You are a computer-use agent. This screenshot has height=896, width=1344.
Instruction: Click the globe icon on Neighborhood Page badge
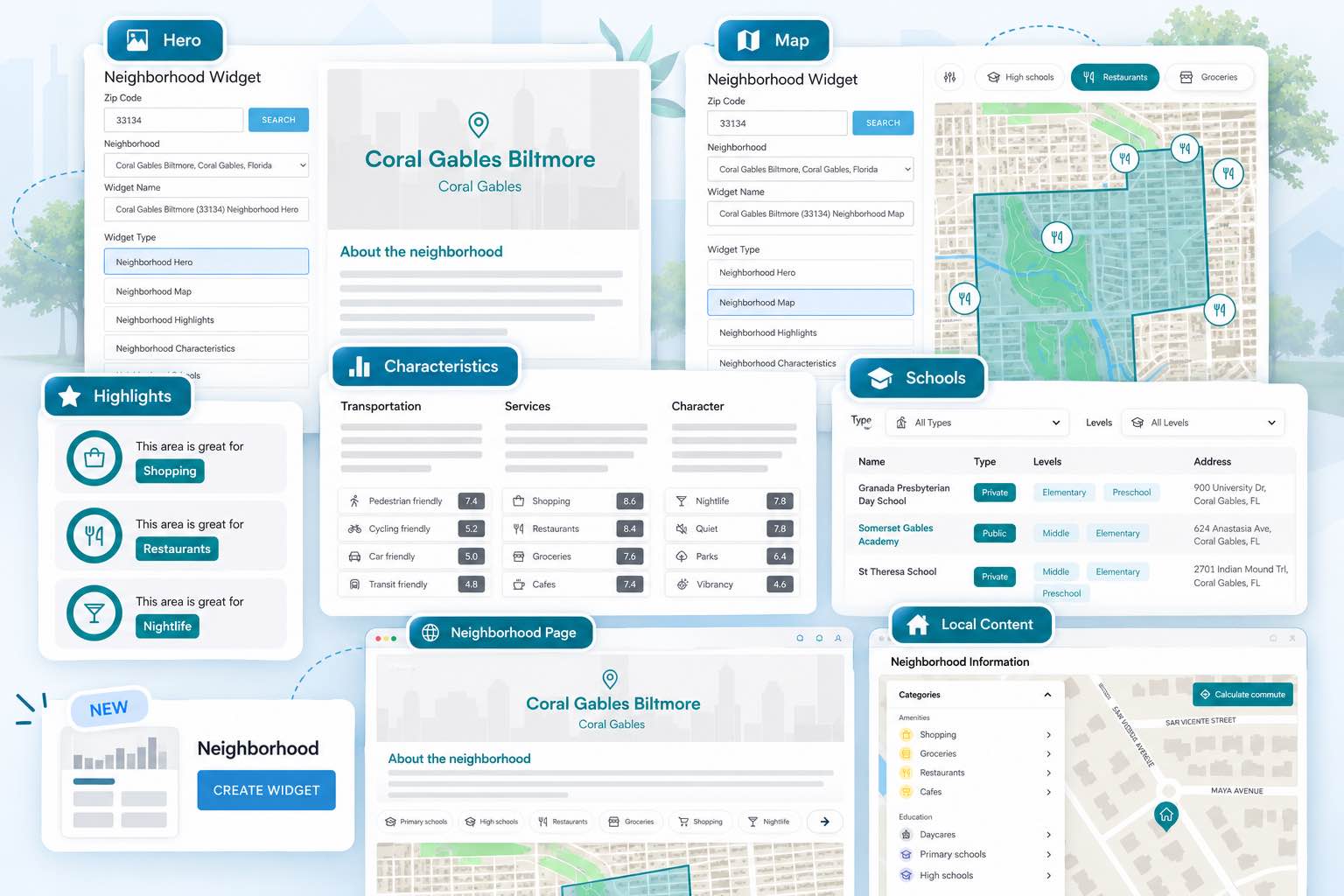(430, 633)
